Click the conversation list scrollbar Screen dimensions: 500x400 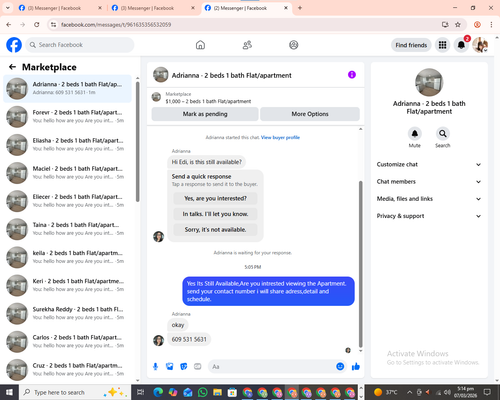point(137,142)
